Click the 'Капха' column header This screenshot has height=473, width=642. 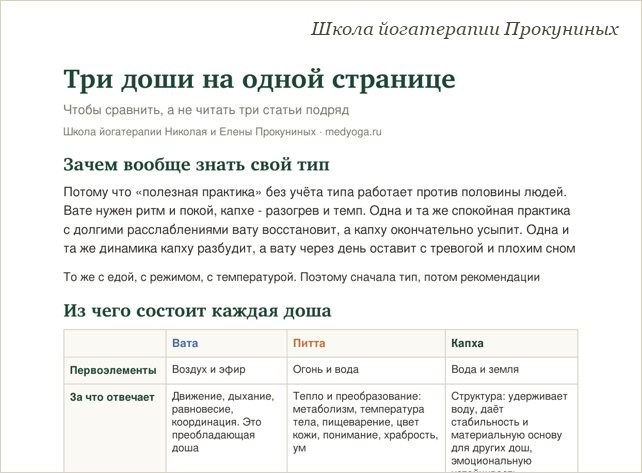[511, 343]
